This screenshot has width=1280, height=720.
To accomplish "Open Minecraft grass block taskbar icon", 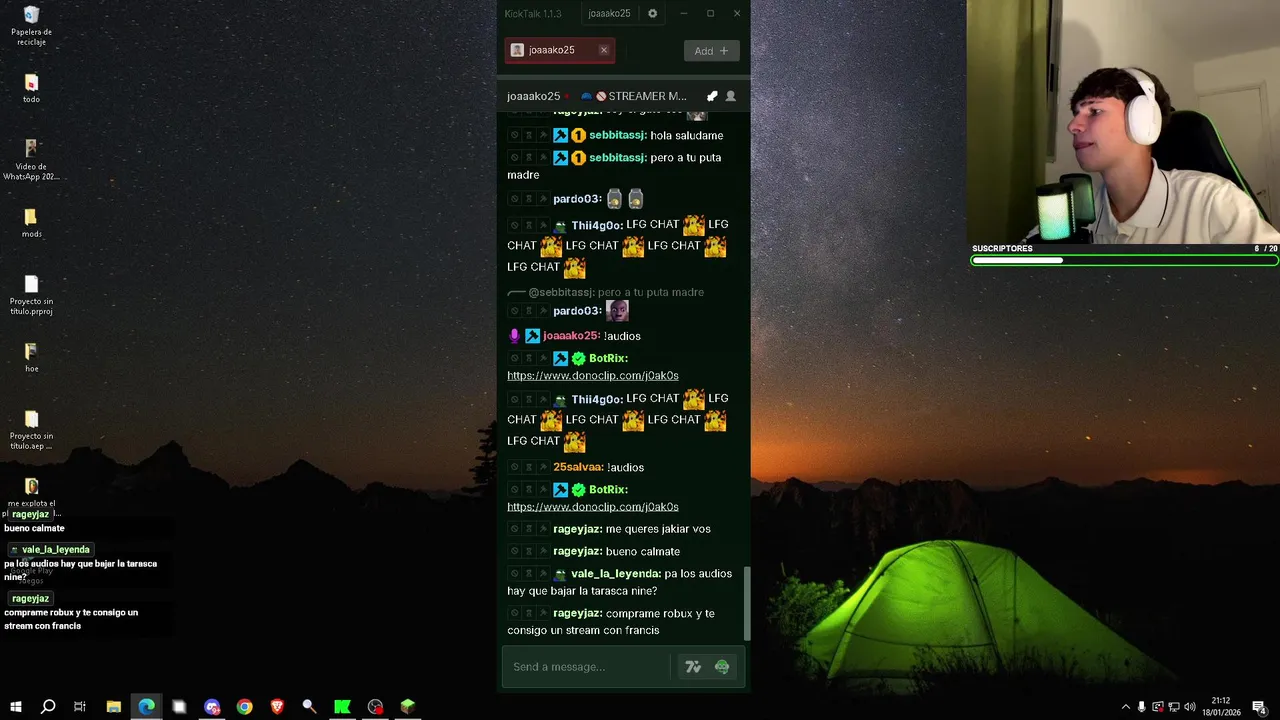I will 407,706.
